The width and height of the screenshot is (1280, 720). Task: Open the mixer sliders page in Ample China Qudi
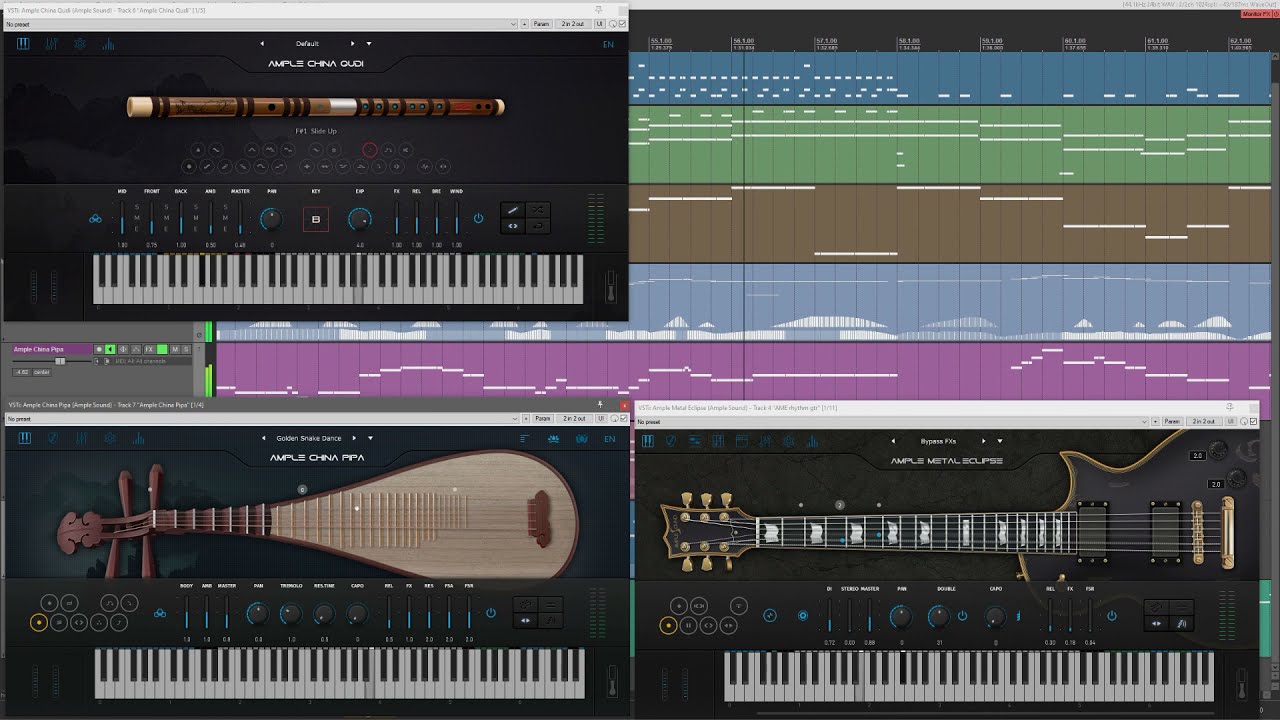(52, 44)
